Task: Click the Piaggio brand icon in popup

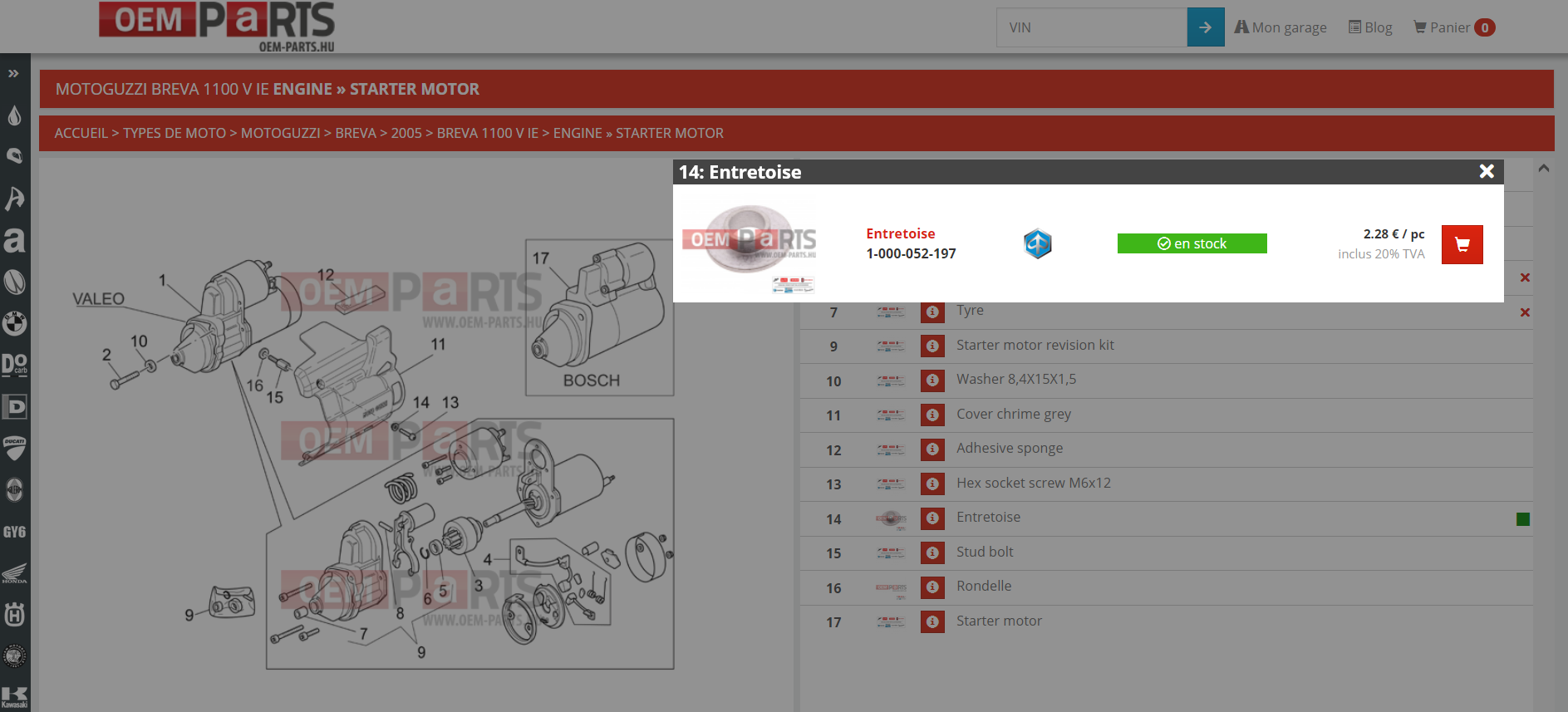Action: pos(1037,243)
